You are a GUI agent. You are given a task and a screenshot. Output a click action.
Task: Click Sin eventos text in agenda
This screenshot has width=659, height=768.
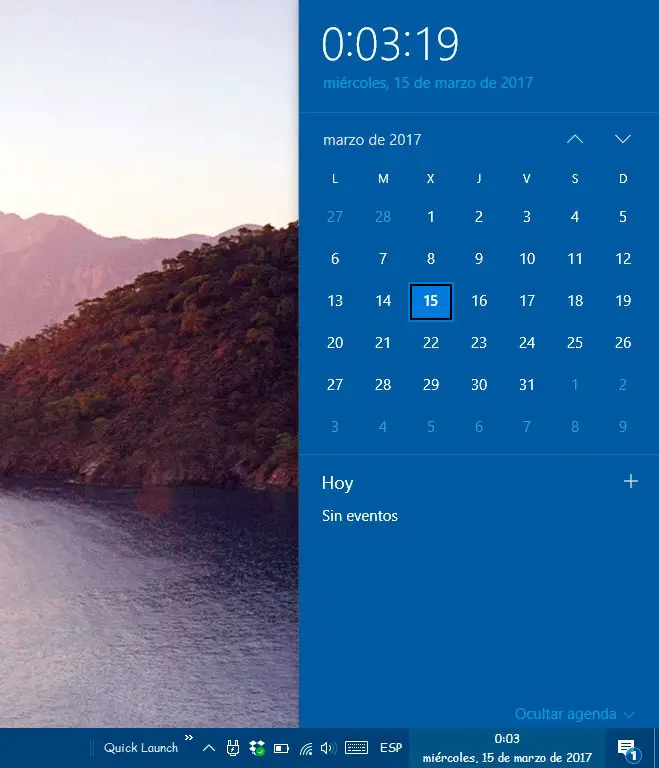pos(360,516)
